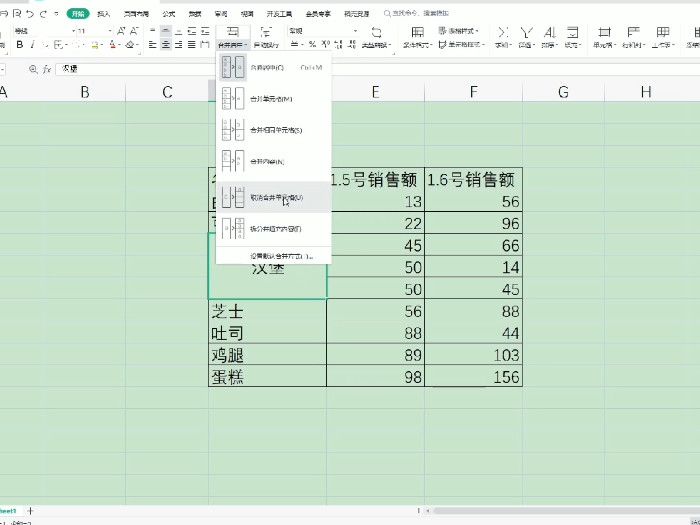The height and width of the screenshot is (525, 700).
Task: Select the 开始 ribbon tab
Action: pyautogui.click(x=78, y=14)
